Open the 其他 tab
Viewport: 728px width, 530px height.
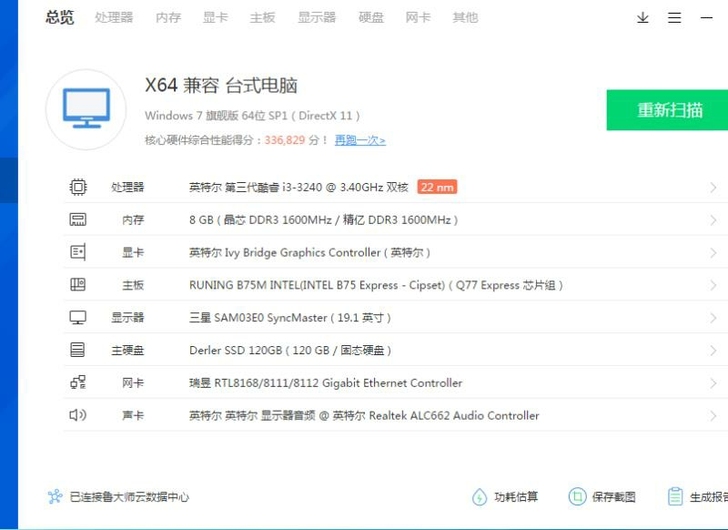click(465, 18)
